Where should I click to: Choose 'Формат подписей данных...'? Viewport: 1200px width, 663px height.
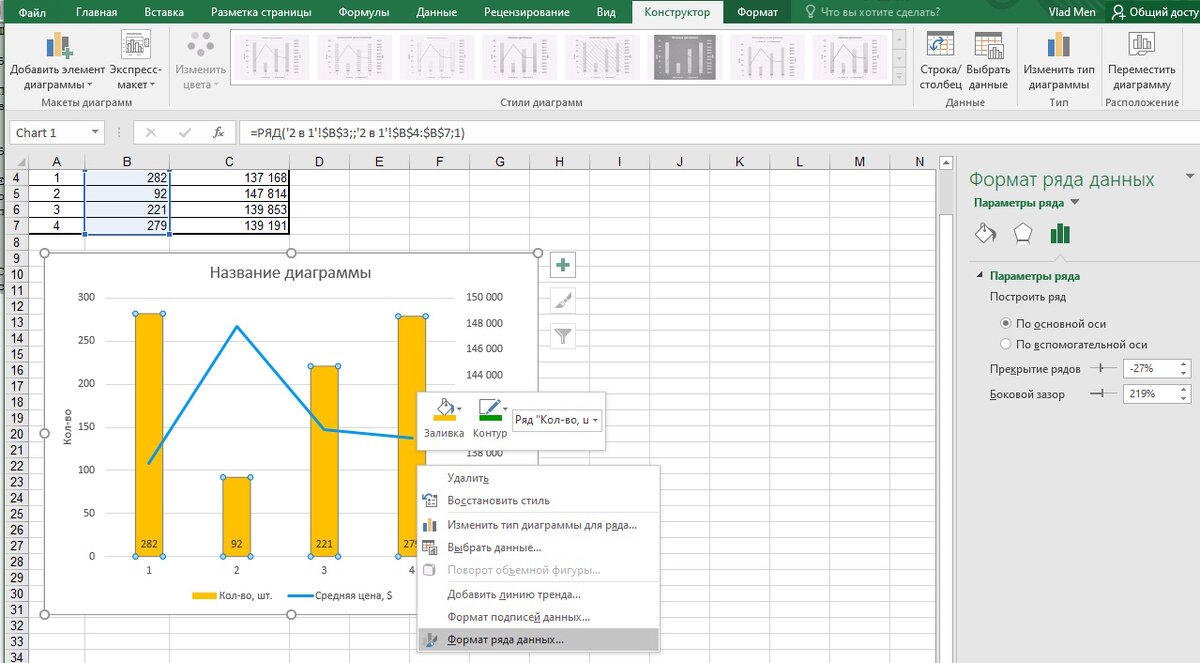pyautogui.click(x=538, y=617)
